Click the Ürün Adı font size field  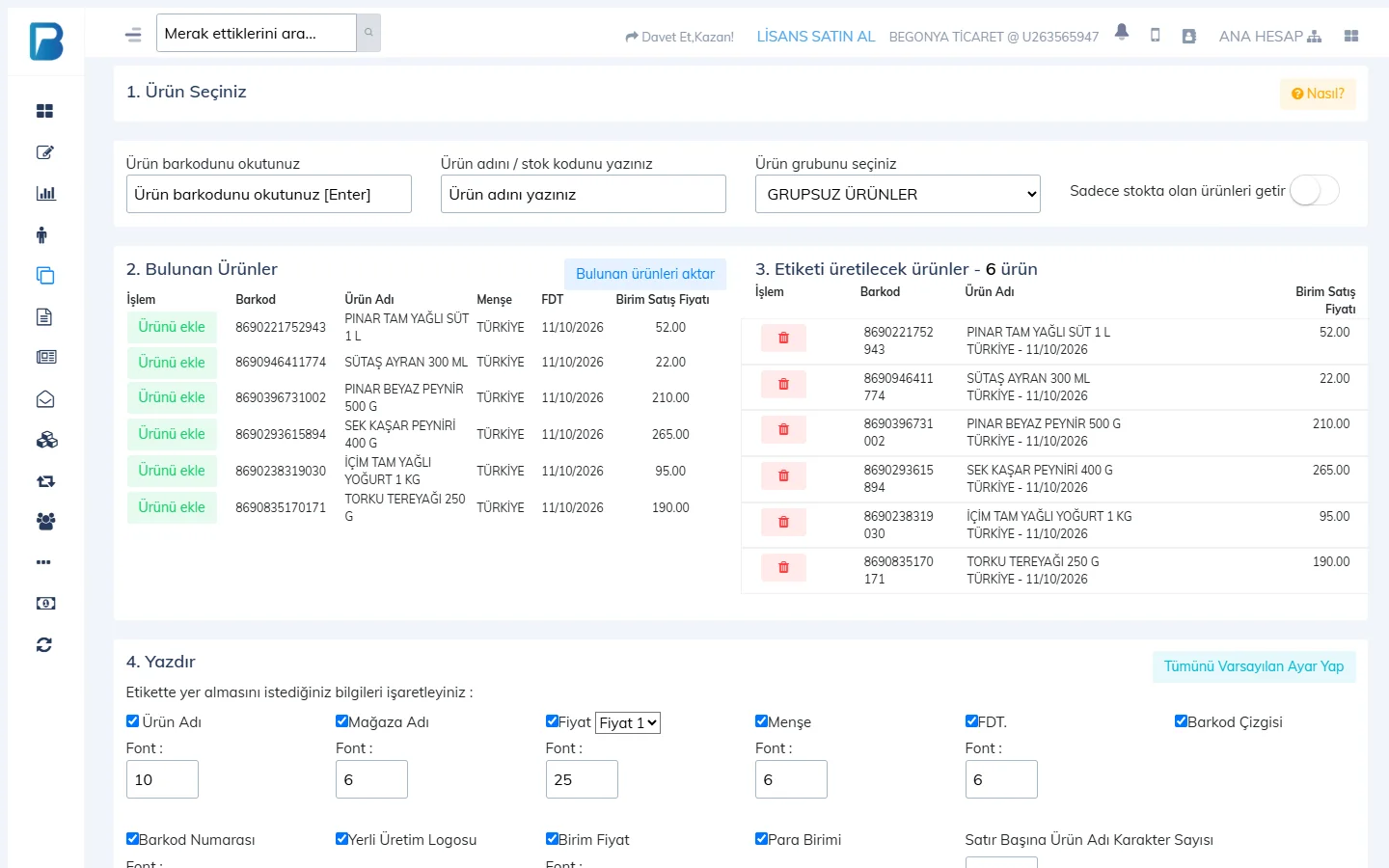click(x=162, y=779)
